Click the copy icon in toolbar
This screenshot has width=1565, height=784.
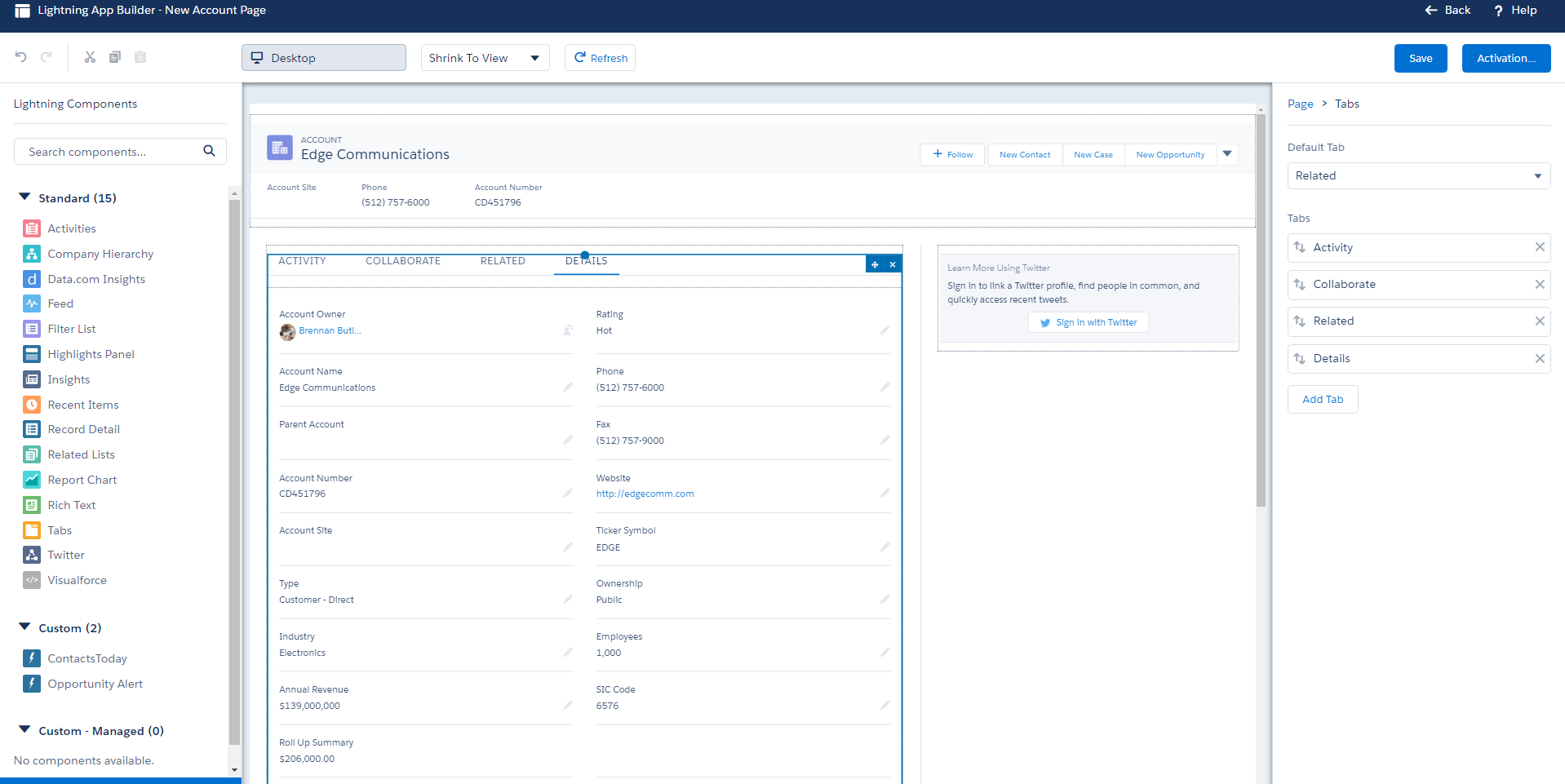pos(115,57)
